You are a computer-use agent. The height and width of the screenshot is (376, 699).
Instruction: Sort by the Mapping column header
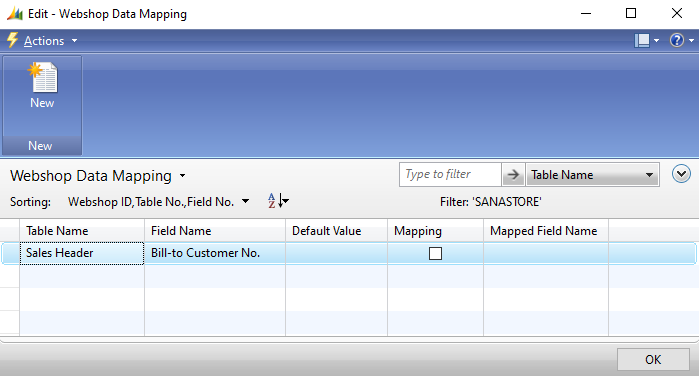tap(436, 231)
